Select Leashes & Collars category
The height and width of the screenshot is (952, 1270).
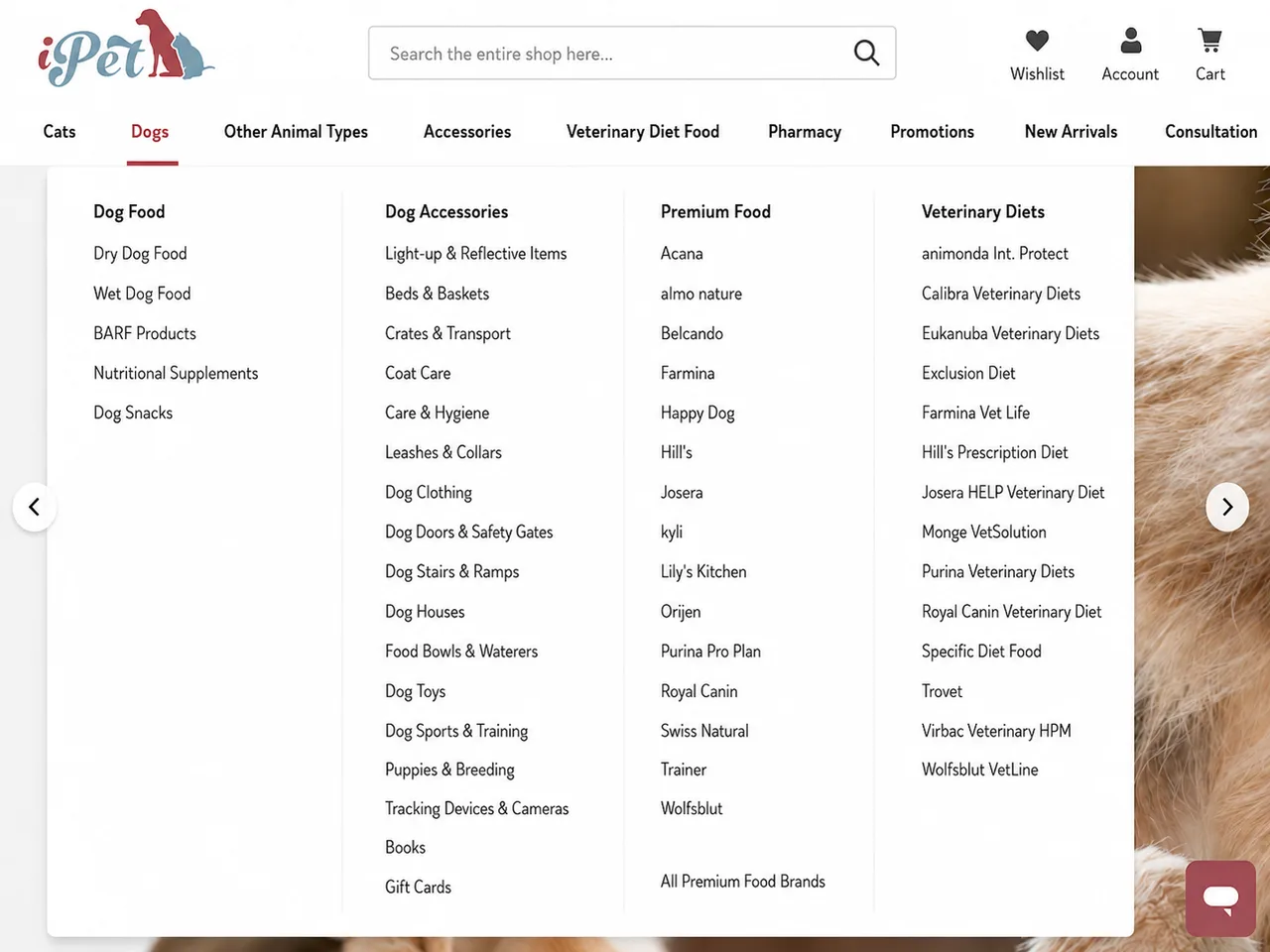(x=444, y=452)
